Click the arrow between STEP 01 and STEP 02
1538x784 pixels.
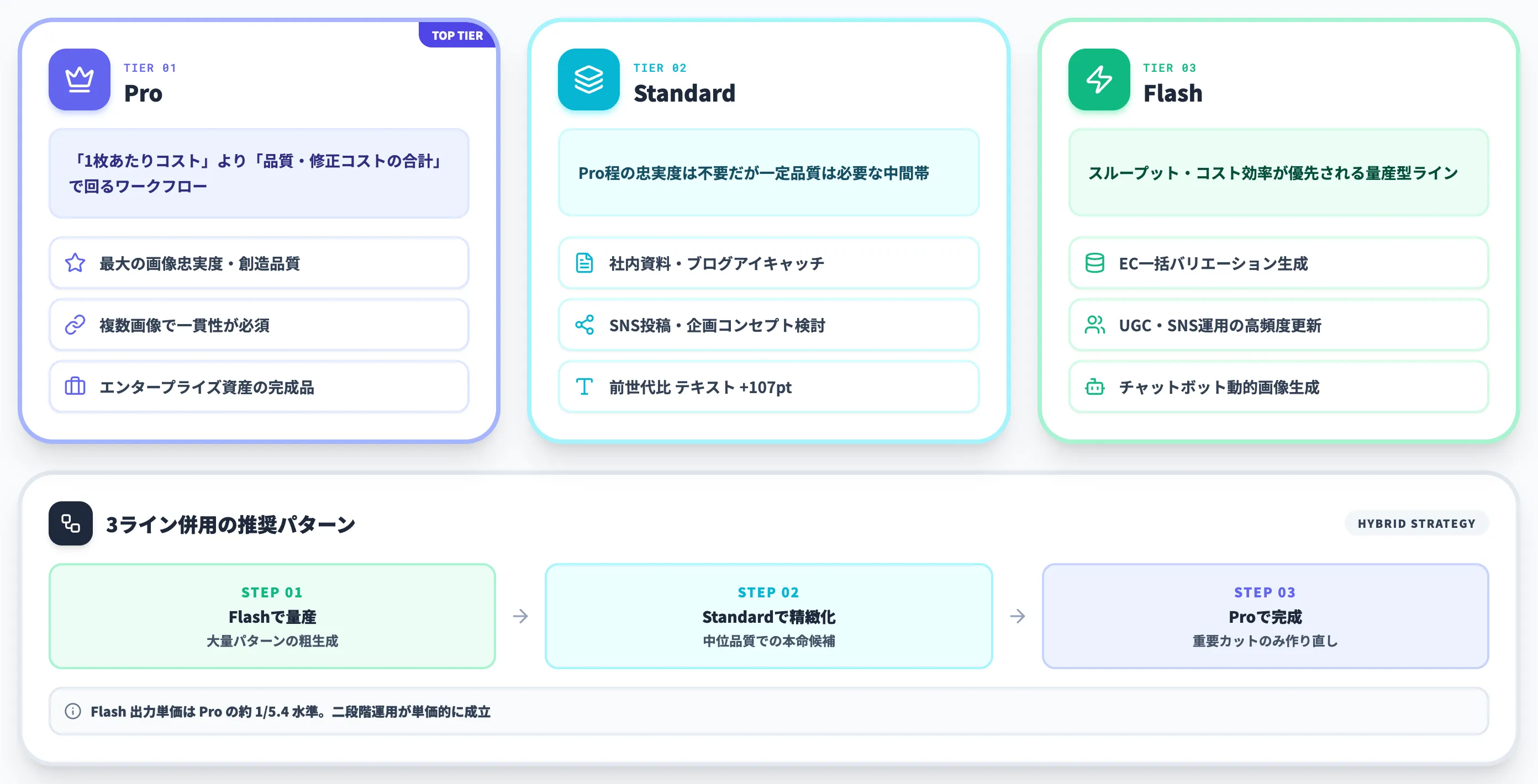click(x=520, y=616)
